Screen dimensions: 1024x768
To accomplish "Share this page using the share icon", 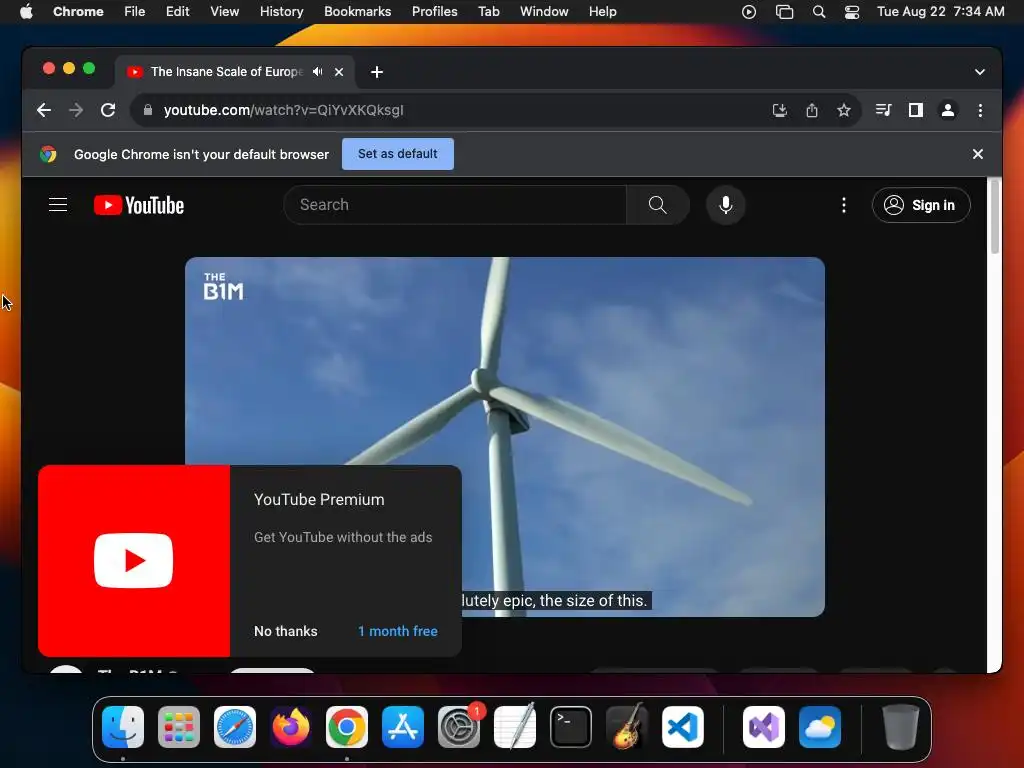I will coord(812,110).
